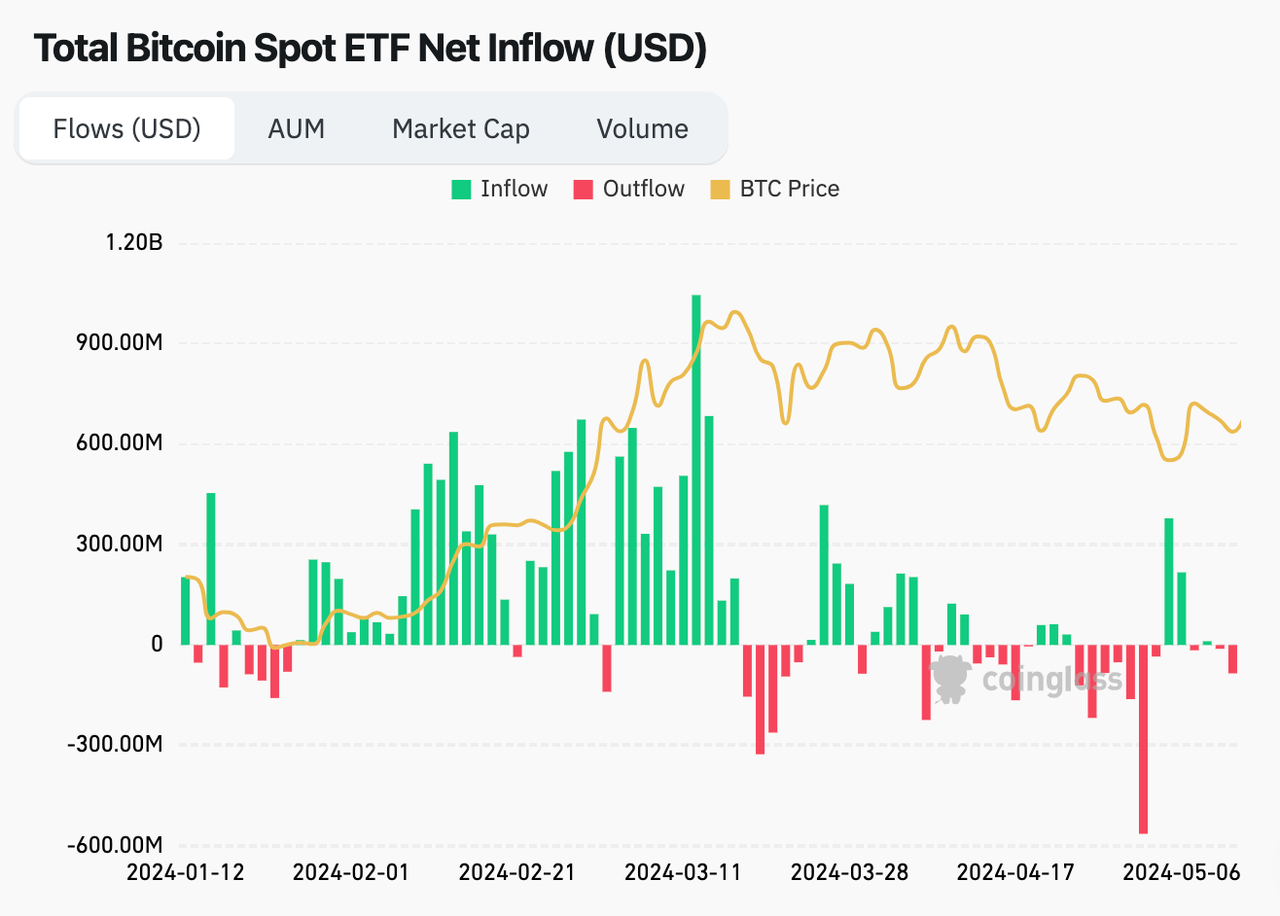1280x916 pixels.
Task: Click the coinglass watermark text
Action: (1052, 680)
